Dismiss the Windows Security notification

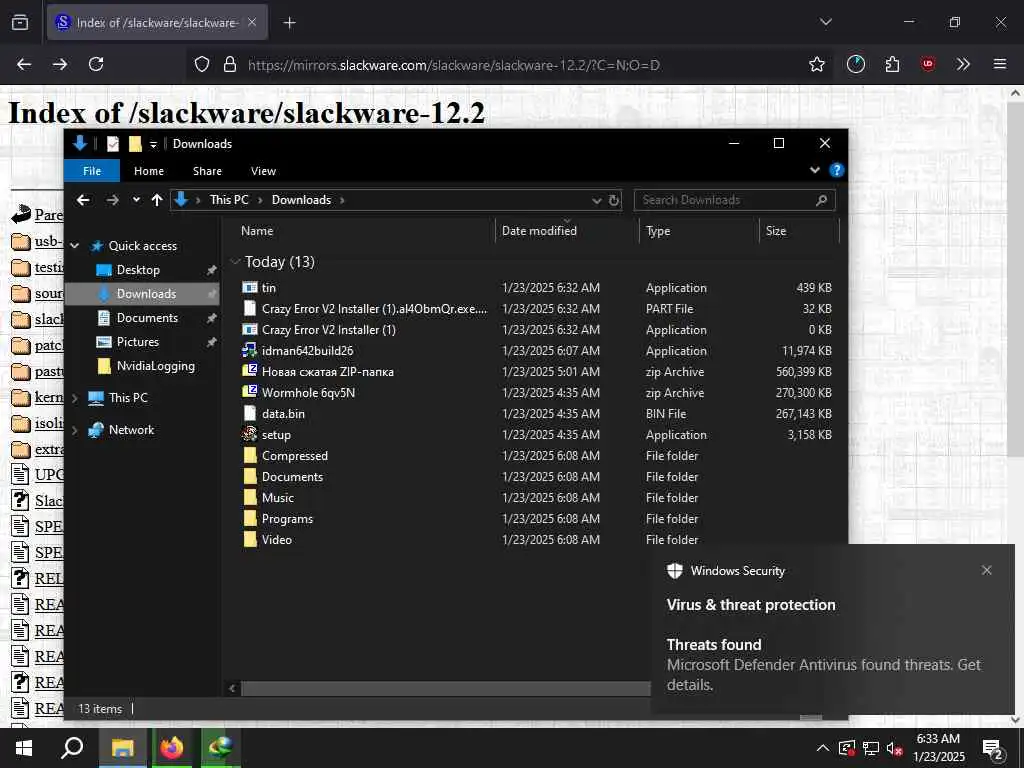(986, 570)
